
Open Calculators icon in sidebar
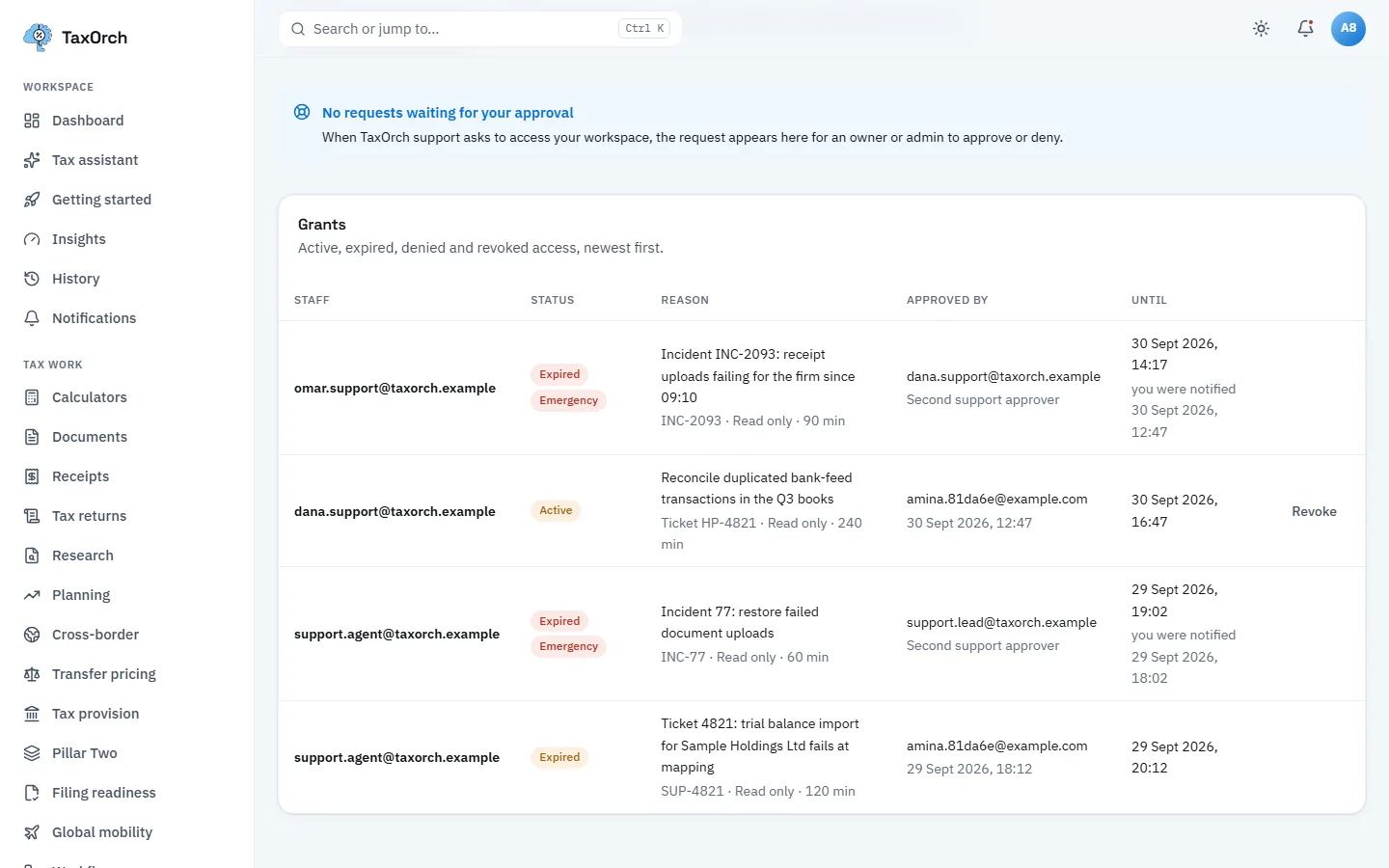pos(32,397)
